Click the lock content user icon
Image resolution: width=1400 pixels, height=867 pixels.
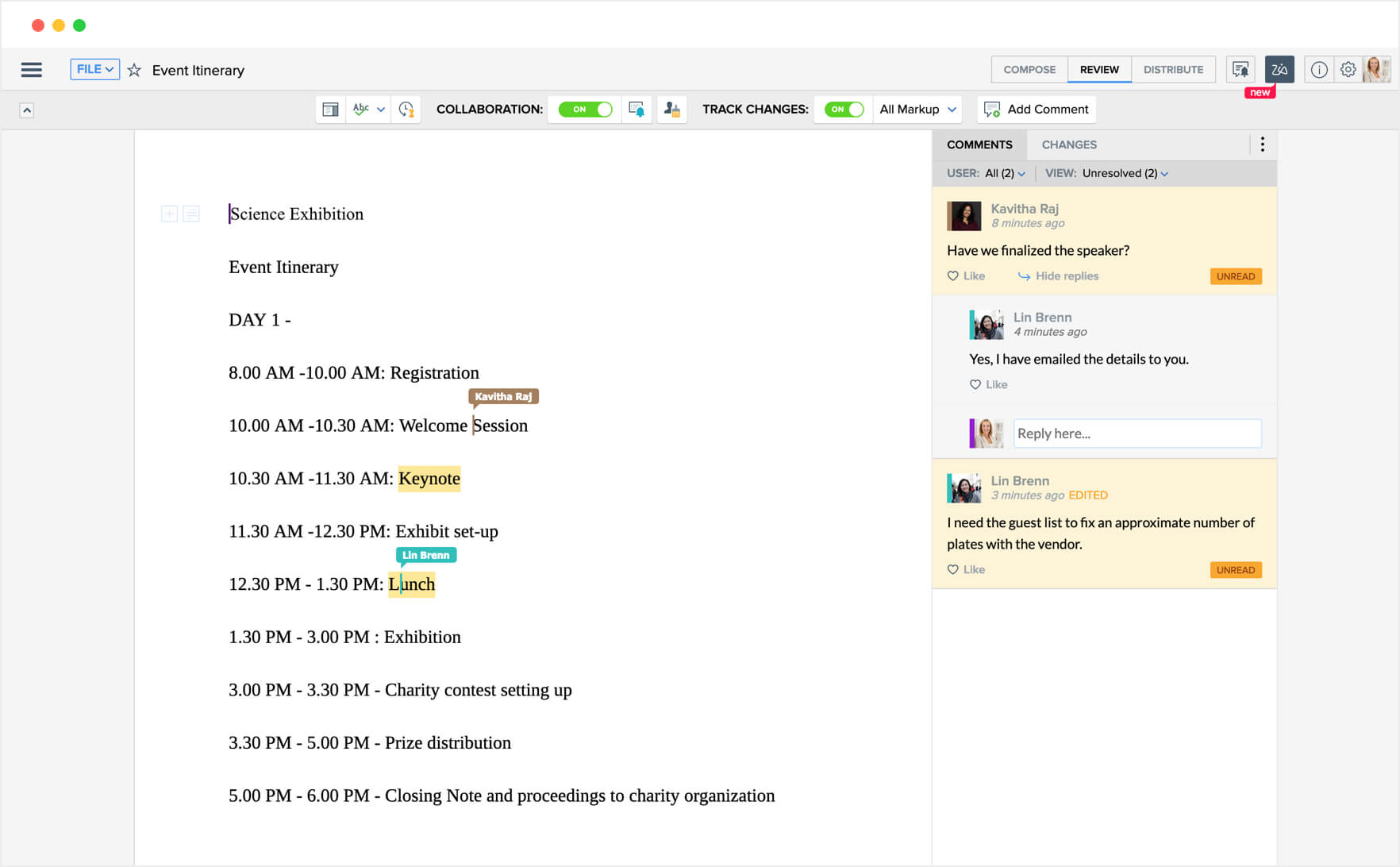pos(671,110)
